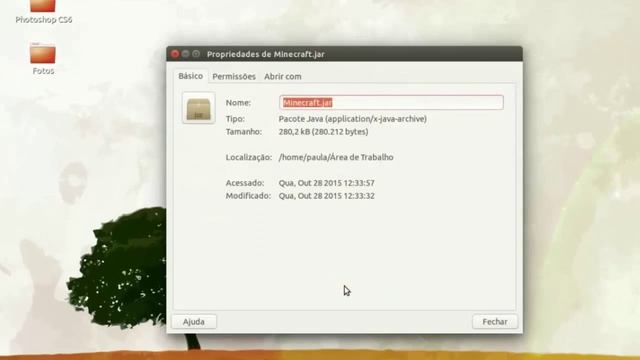Click the Ajuda button
The image size is (640, 360).
point(194,322)
